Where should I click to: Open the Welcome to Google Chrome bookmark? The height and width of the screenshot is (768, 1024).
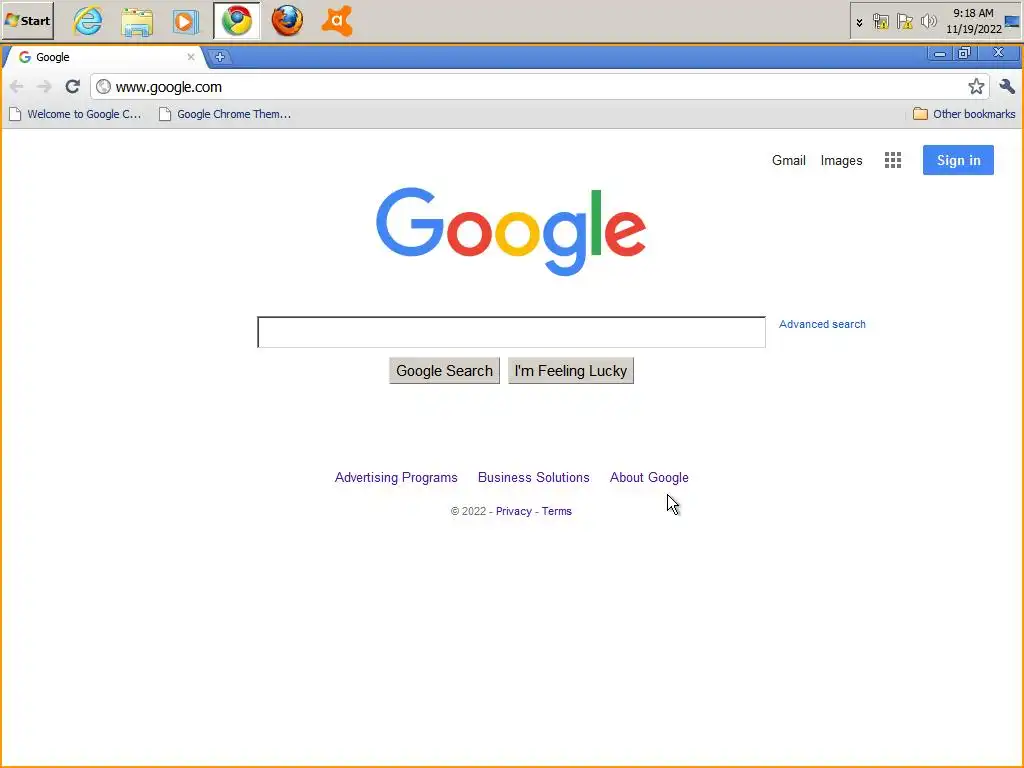[x=75, y=114]
